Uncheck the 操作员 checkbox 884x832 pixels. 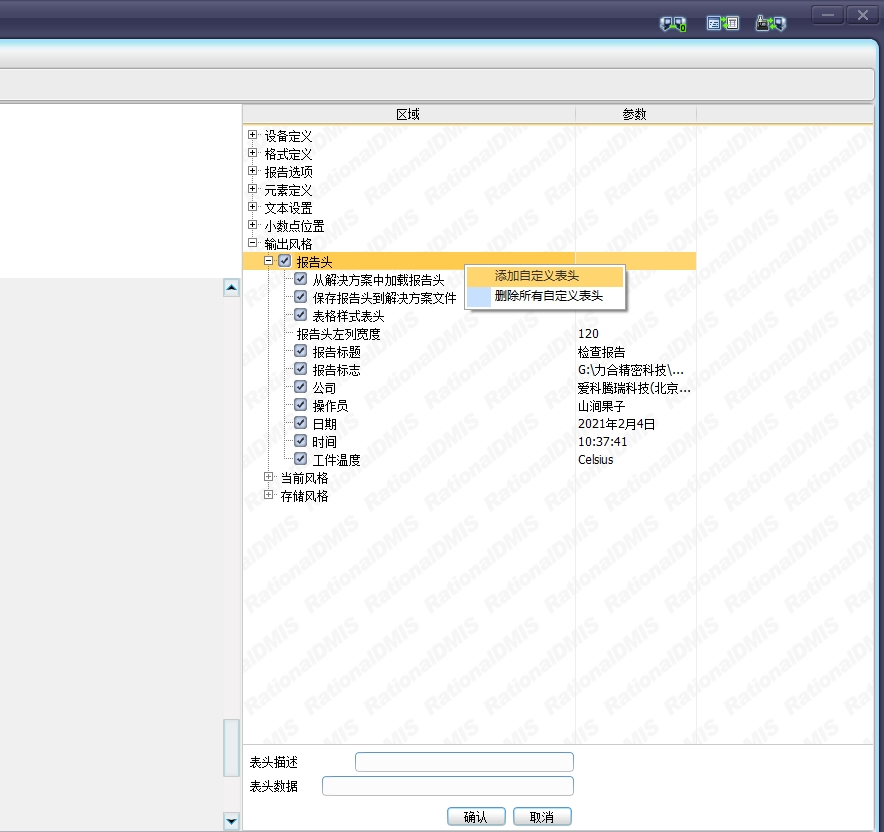point(300,405)
